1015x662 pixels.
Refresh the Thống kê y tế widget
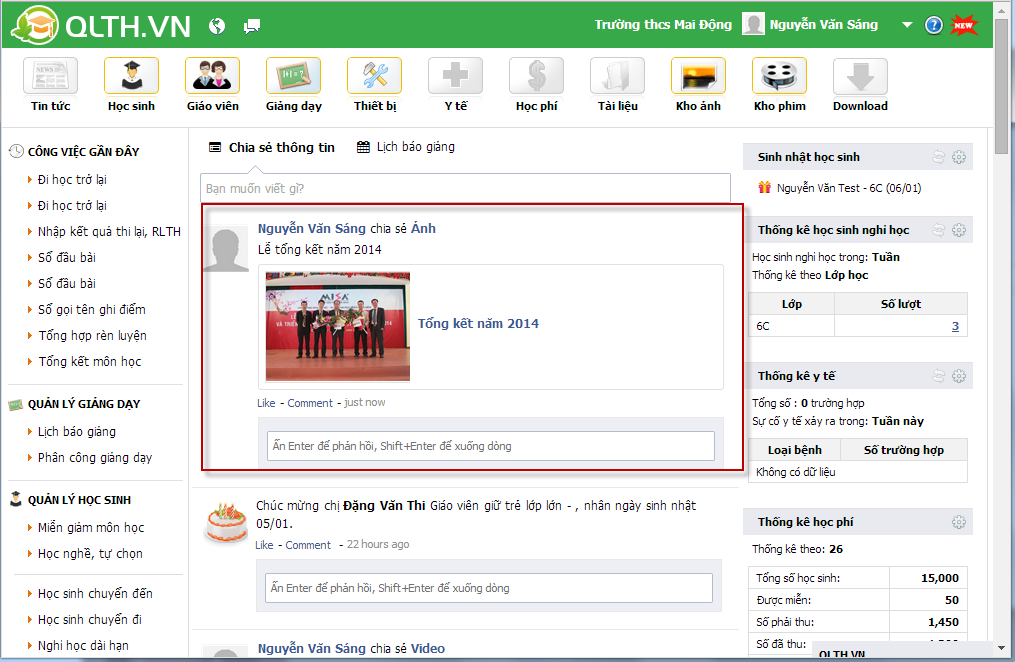(939, 376)
